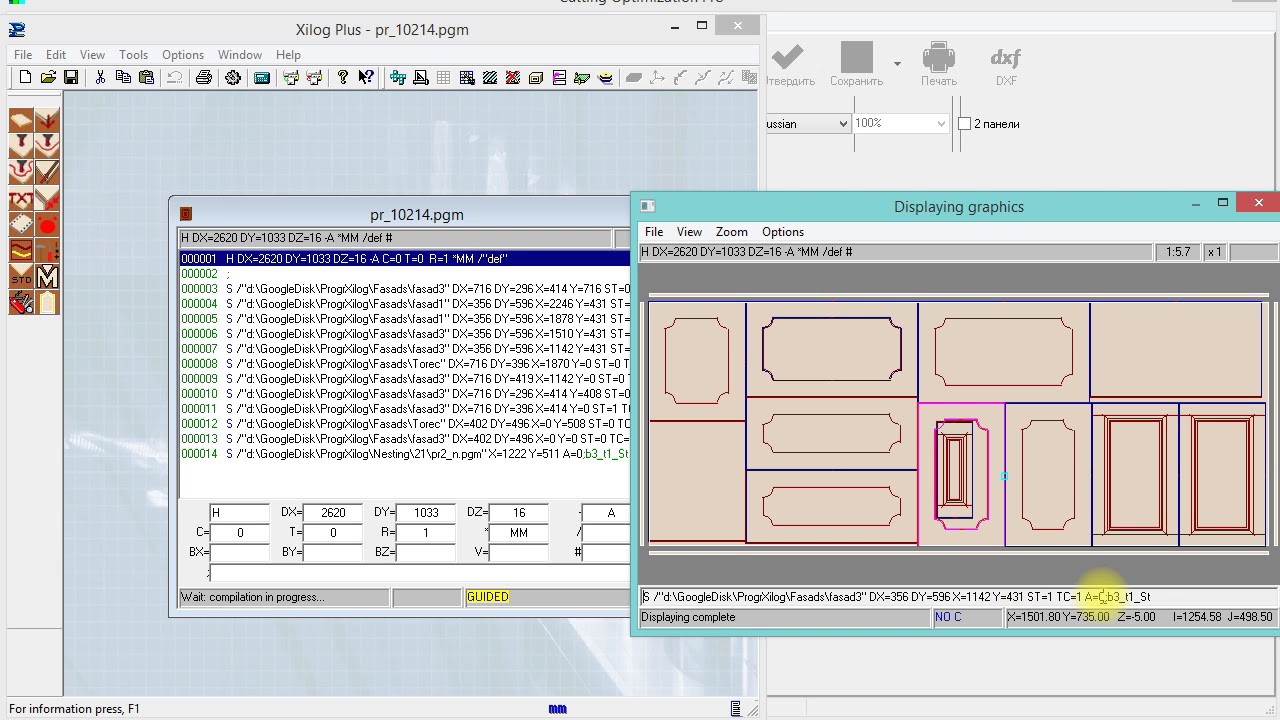Select the vertical drilling arrow tool
1280x720 pixels.
coord(47,122)
